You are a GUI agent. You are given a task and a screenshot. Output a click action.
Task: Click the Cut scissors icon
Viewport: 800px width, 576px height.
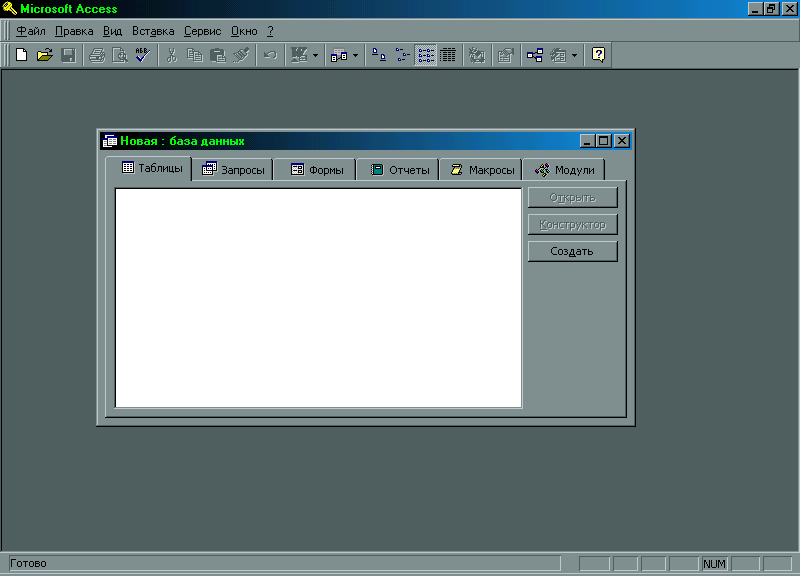[172, 55]
